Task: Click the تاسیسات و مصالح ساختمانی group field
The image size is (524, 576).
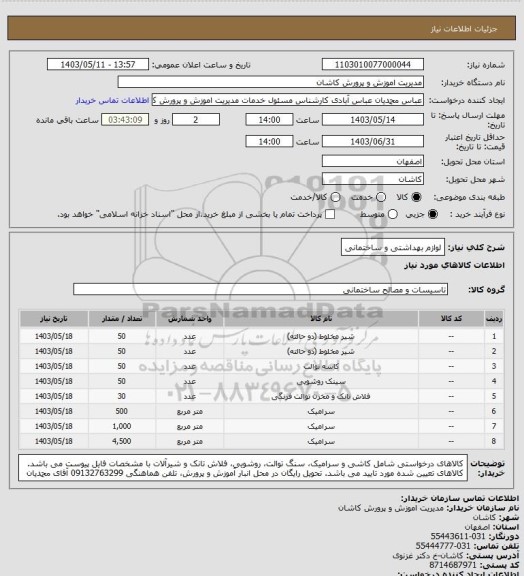Action: coord(260,289)
